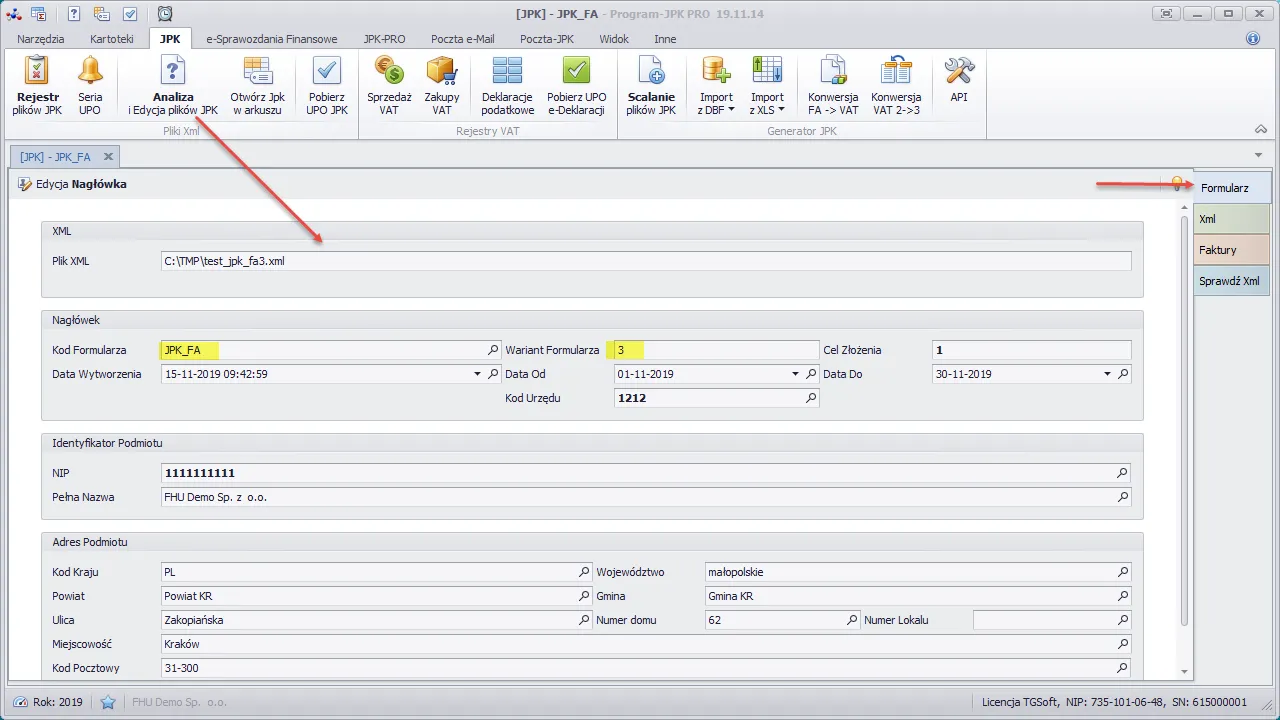Click the Kod Urzędu lookup magnifier
This screenshot has width=1280, height=720.
(811, 397)
